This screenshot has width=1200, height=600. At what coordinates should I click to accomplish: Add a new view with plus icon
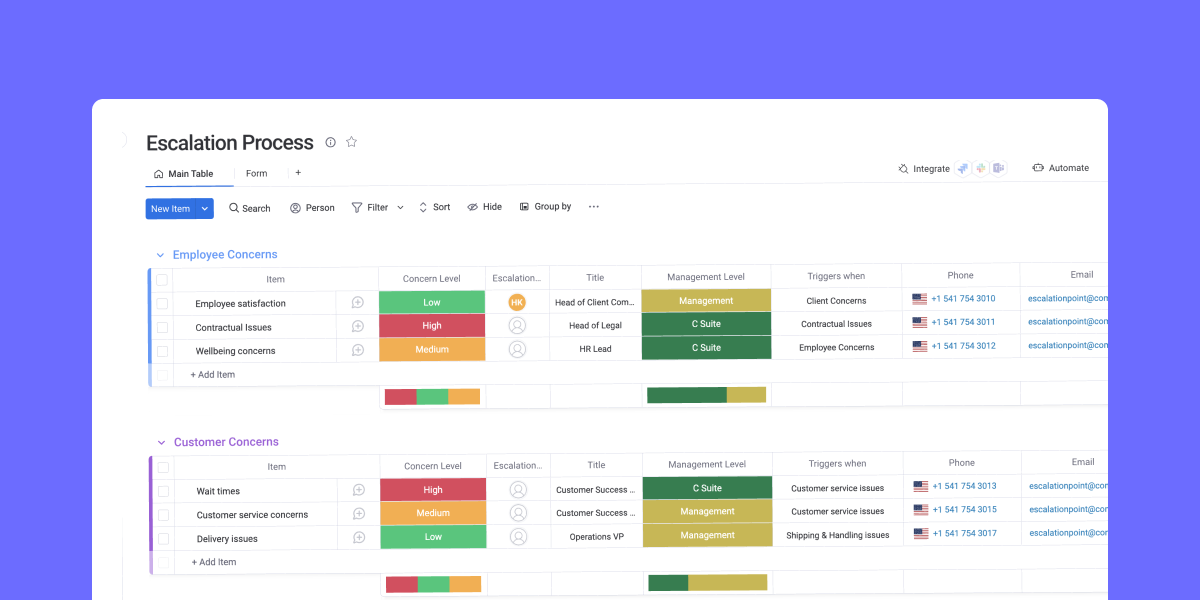point(298,173)
